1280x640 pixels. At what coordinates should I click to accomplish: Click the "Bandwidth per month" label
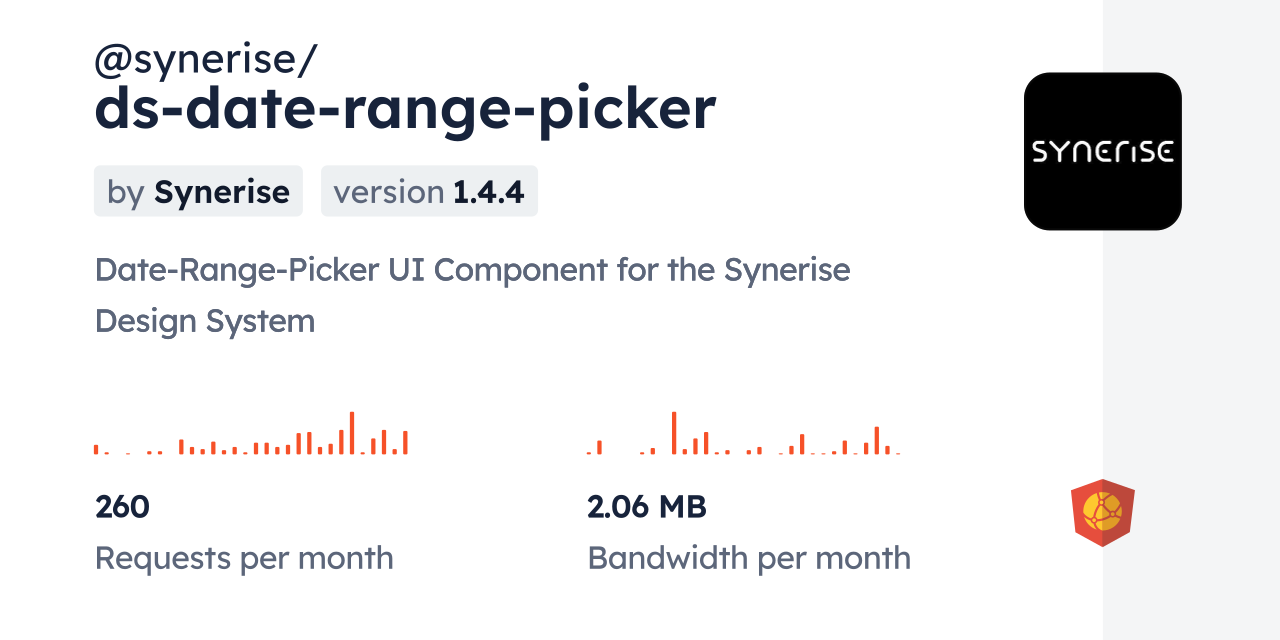[x=749, y=558]
